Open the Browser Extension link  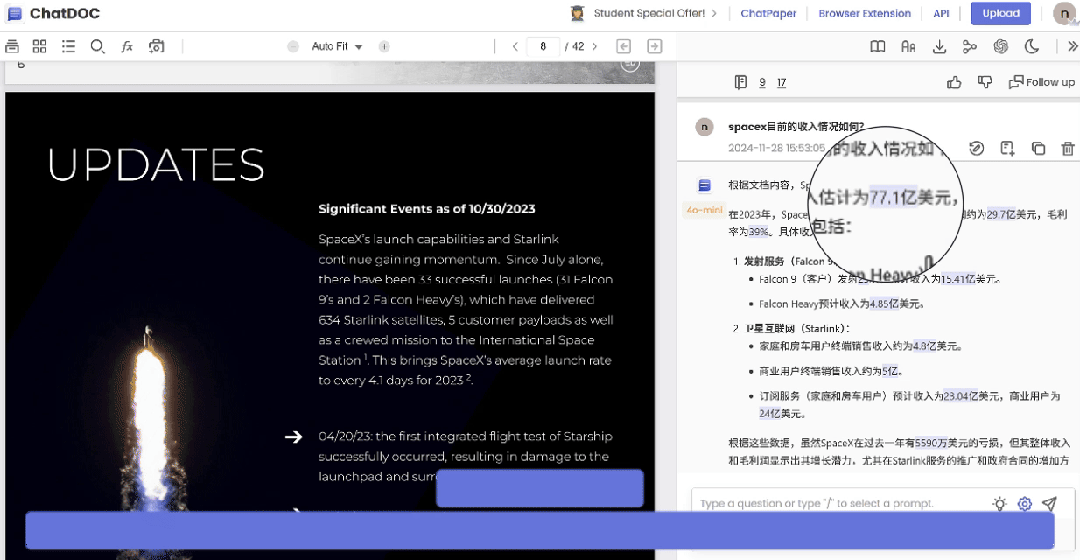coord(864,13)
